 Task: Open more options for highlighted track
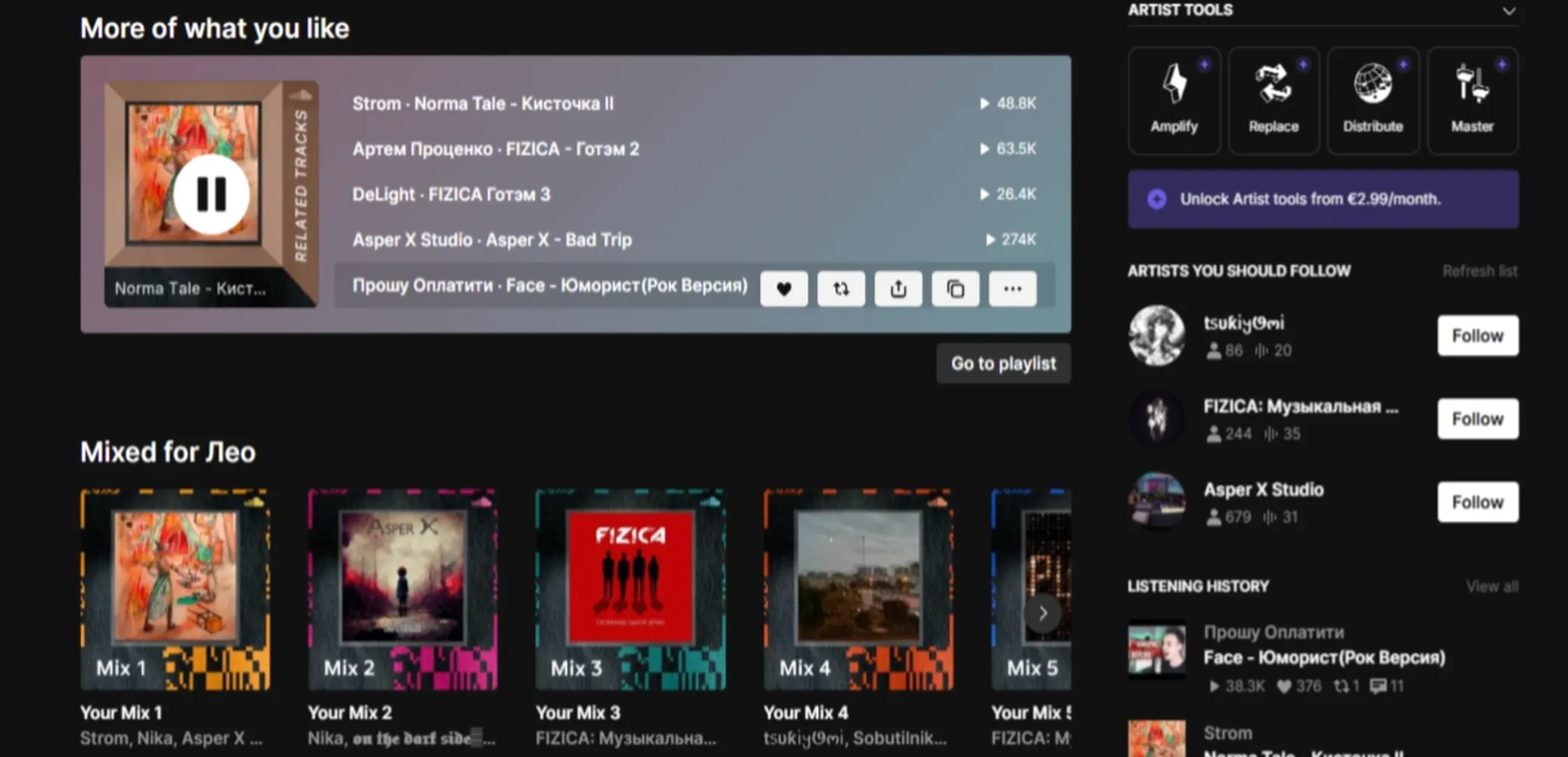tap(1013, 288)
